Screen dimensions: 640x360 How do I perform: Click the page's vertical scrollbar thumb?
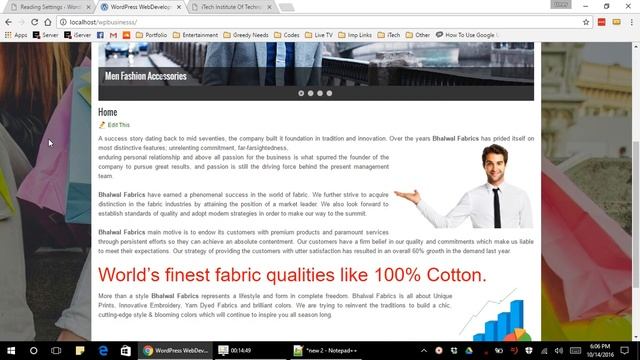[x=636, y=213]
